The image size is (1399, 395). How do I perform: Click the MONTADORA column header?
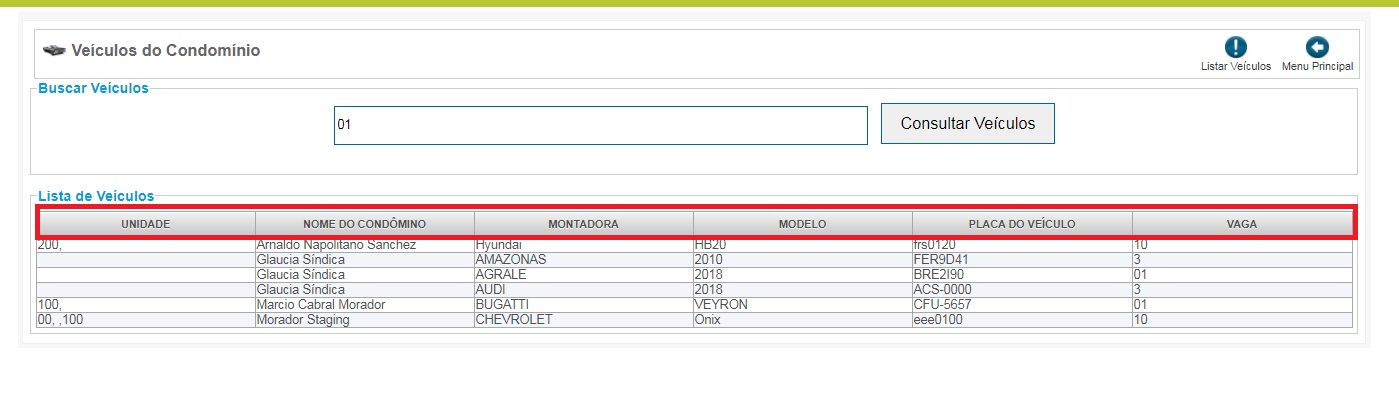tap(583, 224)
